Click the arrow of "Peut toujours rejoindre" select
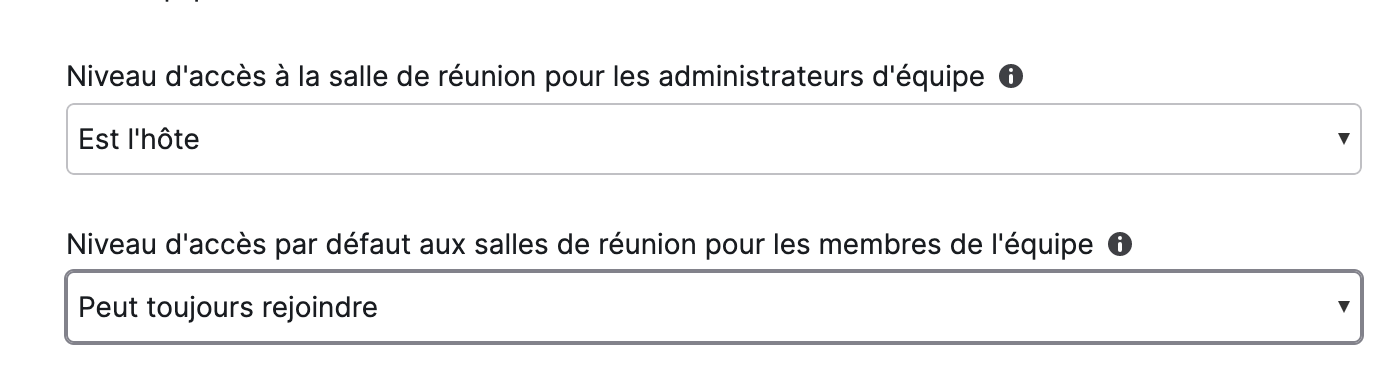The height and width of the screenshot is (390, 1390). (1344, 306)
